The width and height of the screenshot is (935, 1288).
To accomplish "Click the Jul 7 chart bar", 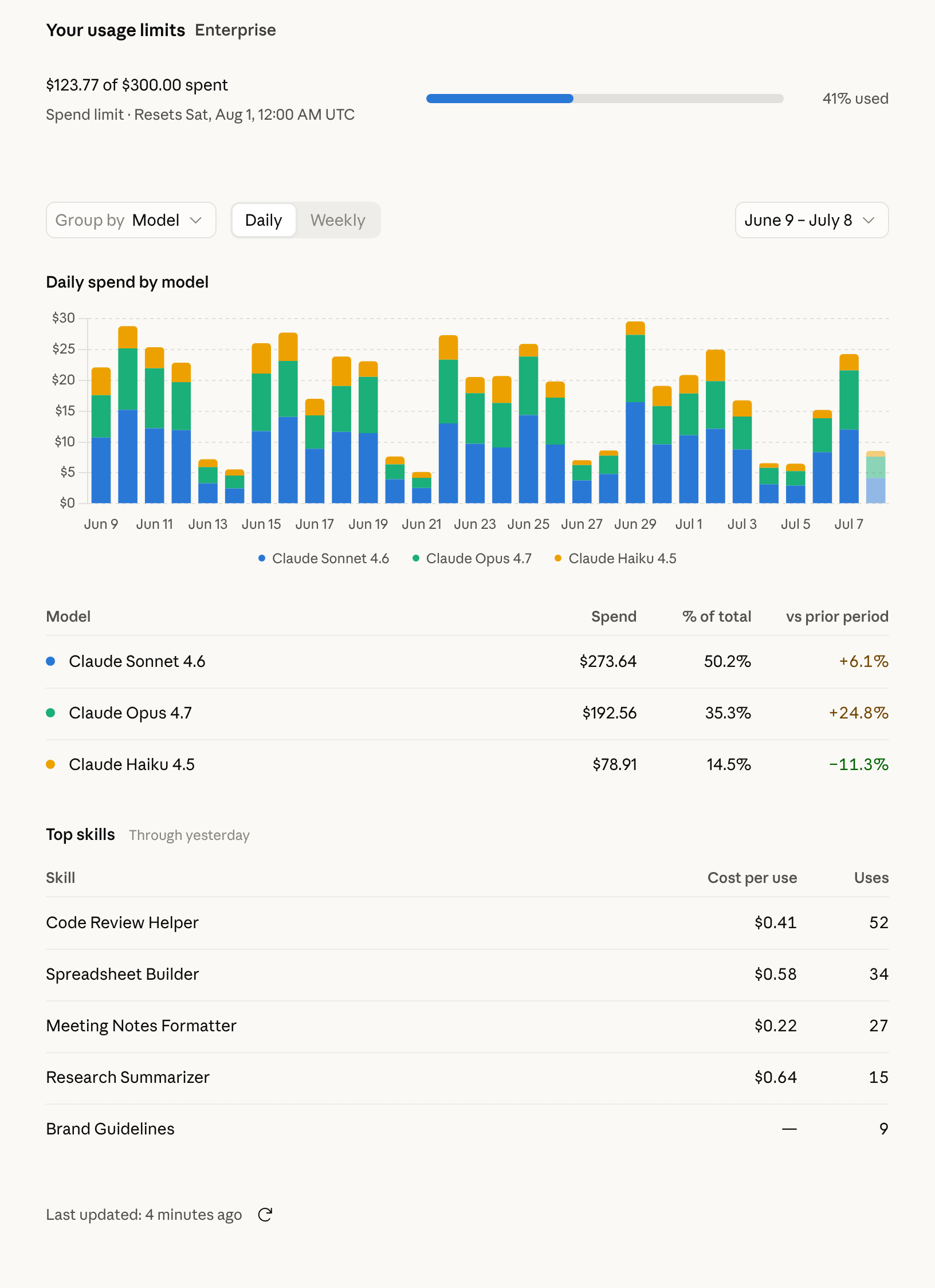I will [849, 429].
